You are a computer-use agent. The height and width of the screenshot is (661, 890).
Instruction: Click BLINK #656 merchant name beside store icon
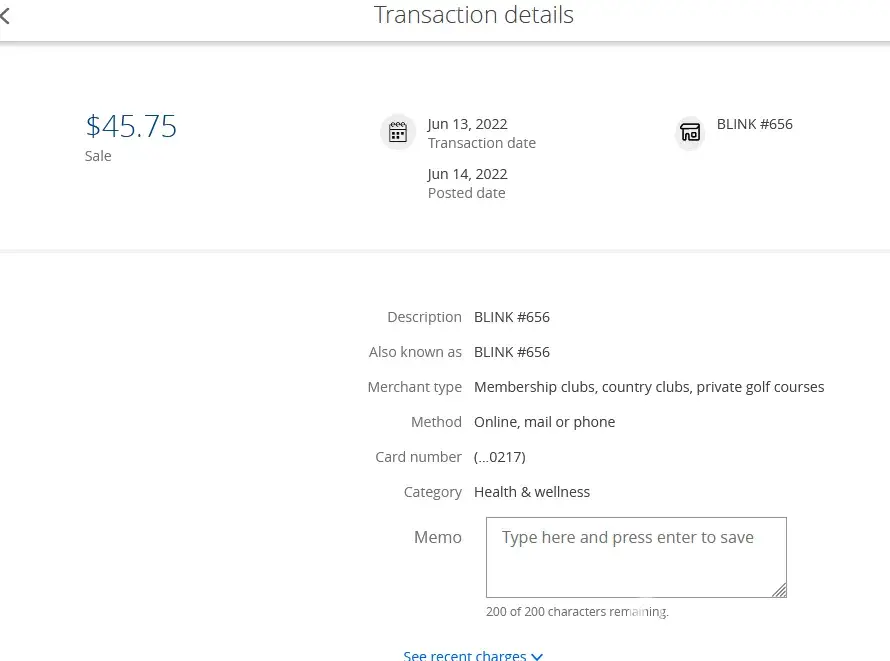754,124
